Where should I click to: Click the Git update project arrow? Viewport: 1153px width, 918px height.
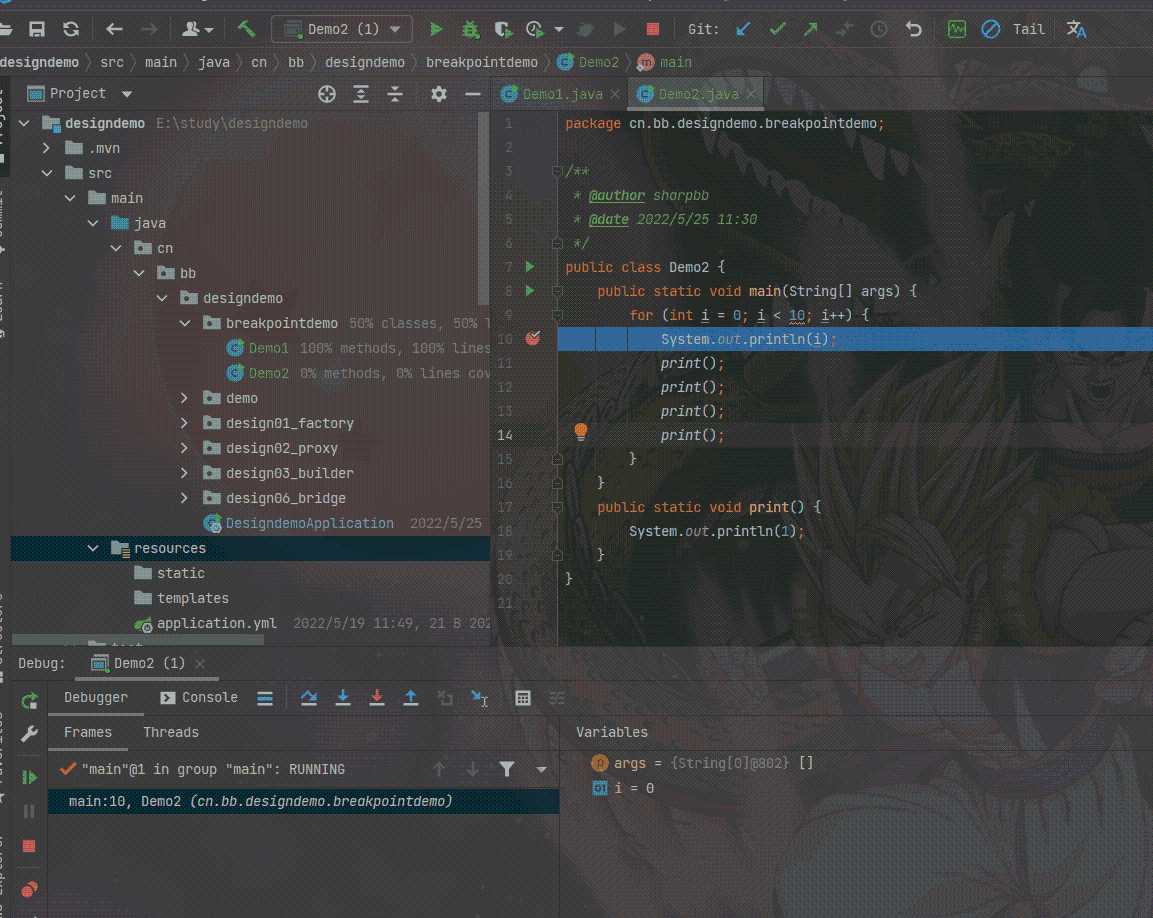pyautogui.click(x=743, y=29)
